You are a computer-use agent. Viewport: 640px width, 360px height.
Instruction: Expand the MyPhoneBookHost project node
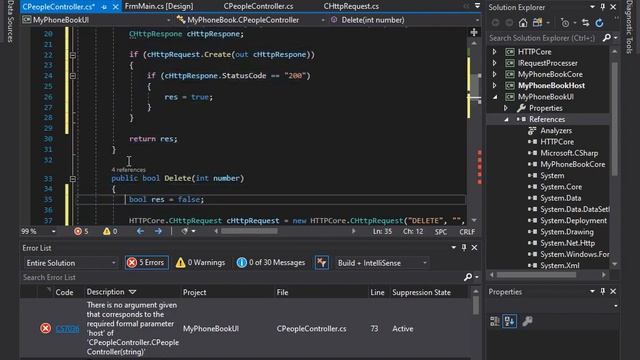[x=494, y=85]
